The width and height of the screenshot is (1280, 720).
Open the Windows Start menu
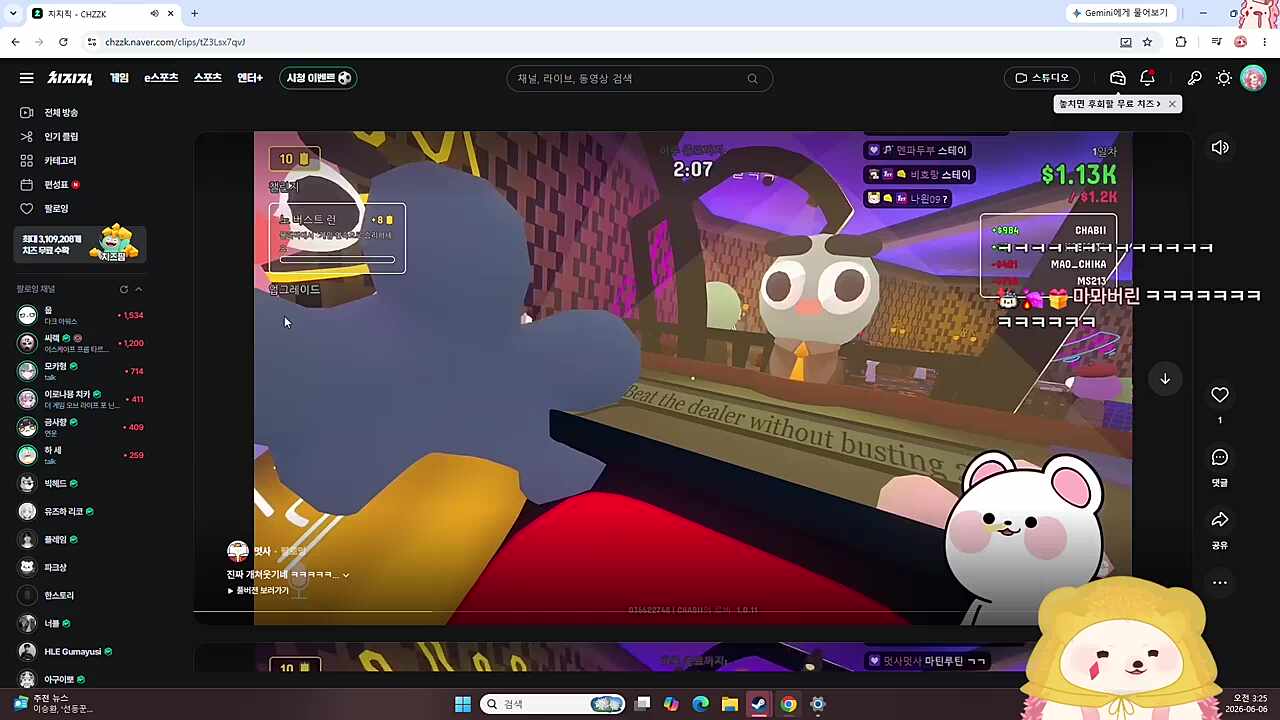point(463,704)
